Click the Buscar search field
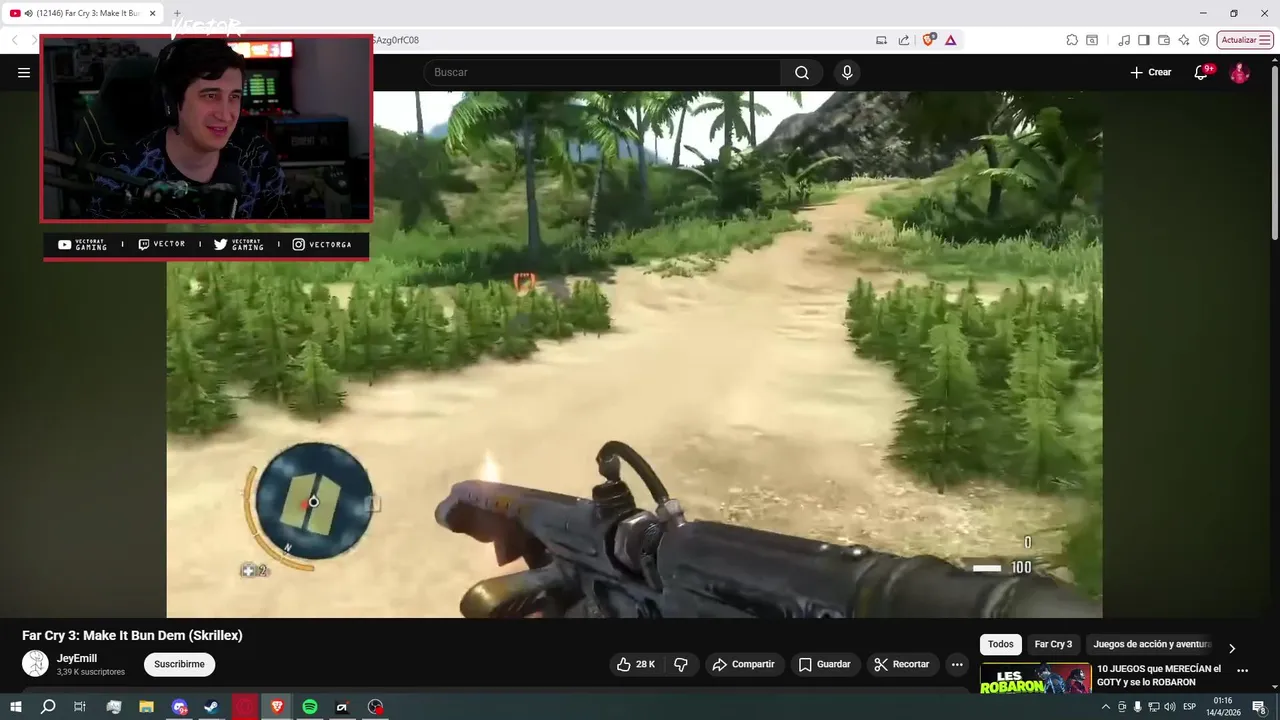 point(602,72)
